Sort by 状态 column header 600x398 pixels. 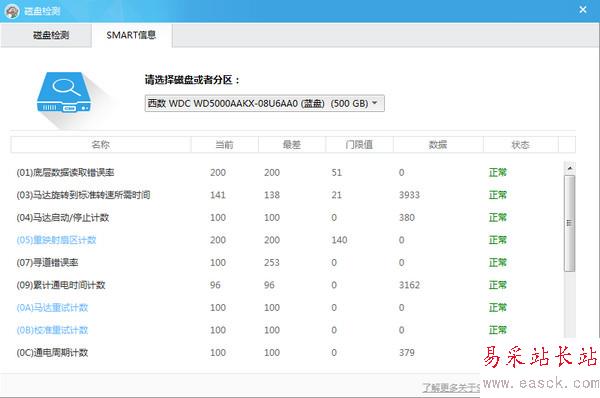pos(520,145)
